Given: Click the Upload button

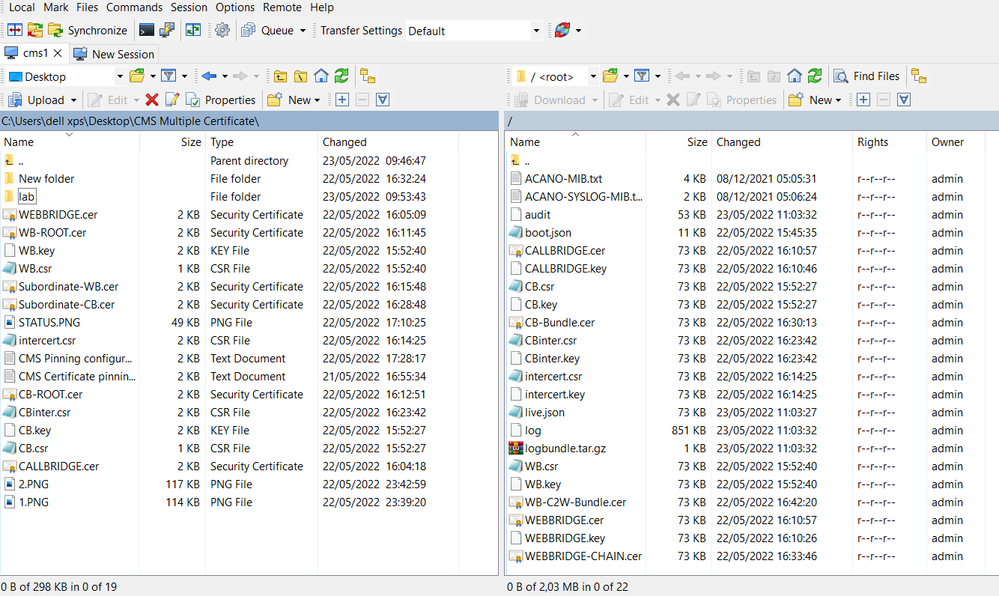Looking at the screenshot, I should point(36,100).
